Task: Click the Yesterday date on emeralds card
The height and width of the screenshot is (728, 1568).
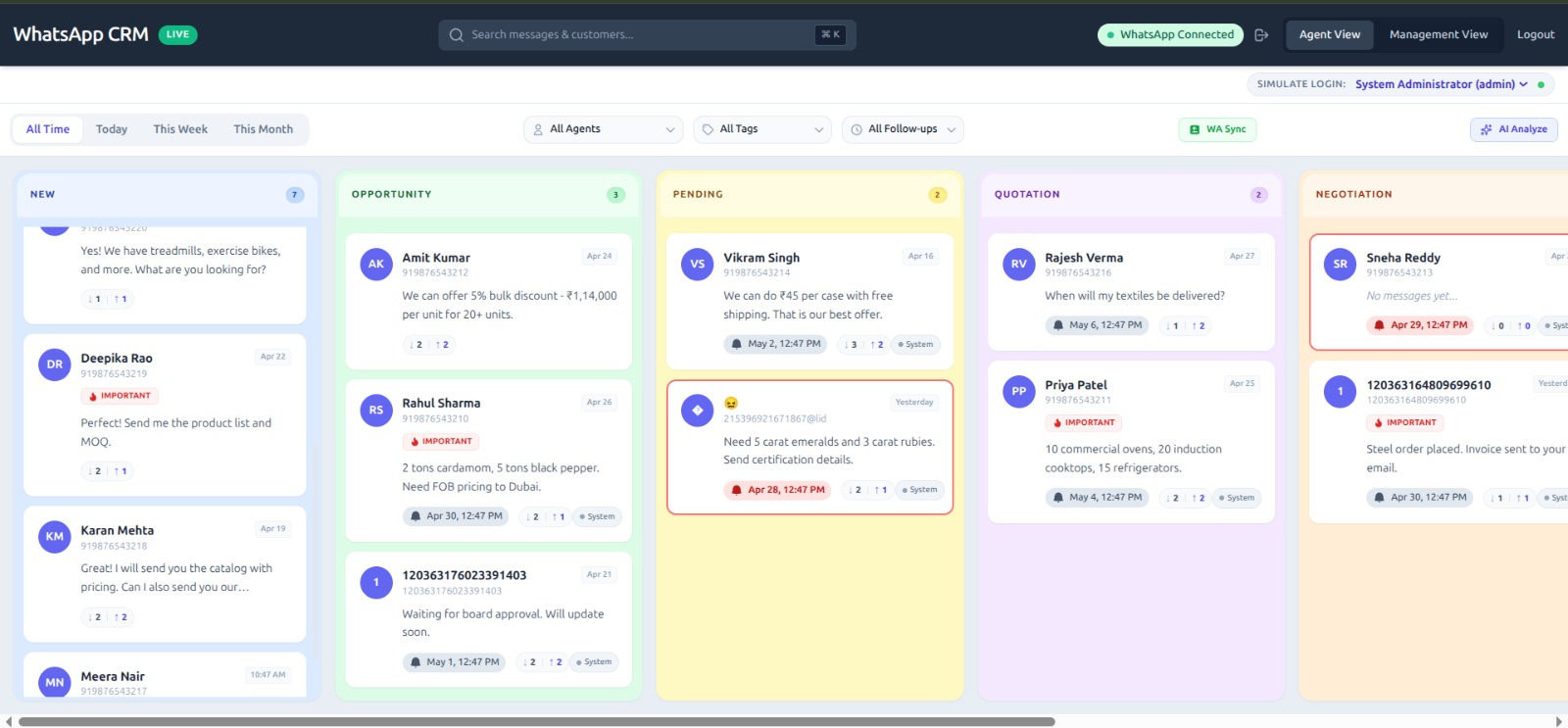Action: point(913,402)
